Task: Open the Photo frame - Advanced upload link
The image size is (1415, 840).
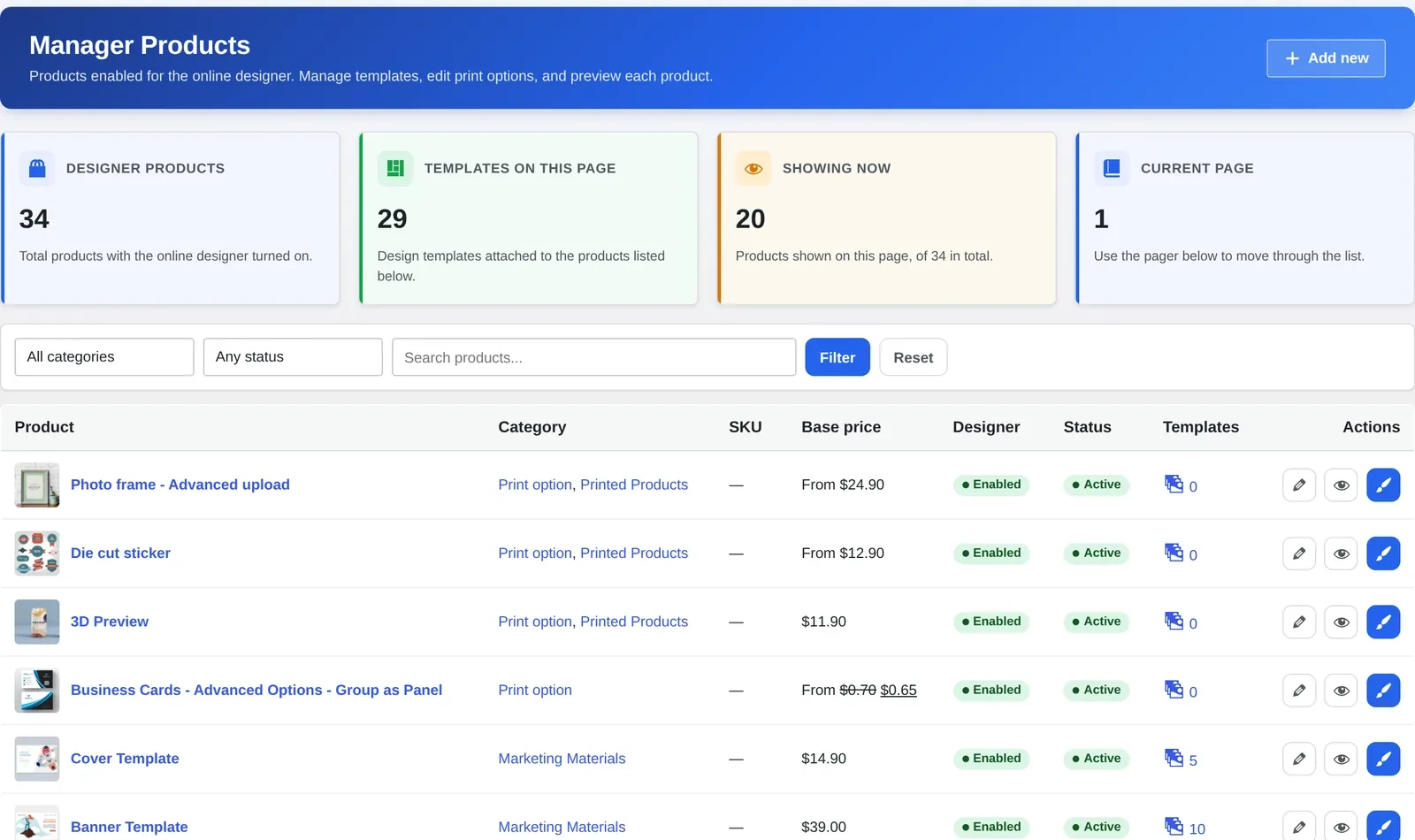Action: (x=180, y=485)
